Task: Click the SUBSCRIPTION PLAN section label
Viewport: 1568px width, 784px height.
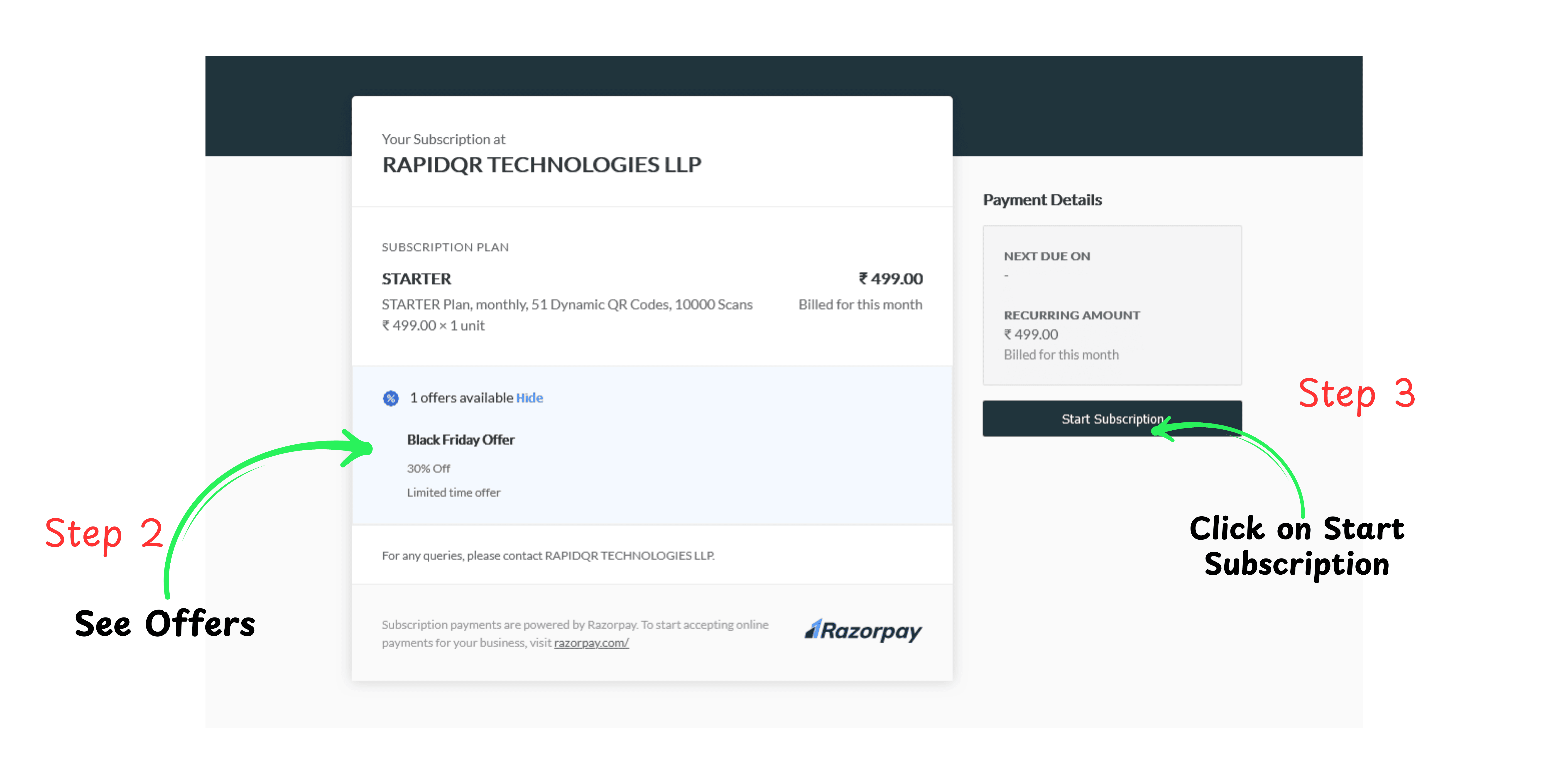Action: coord(446,247)
